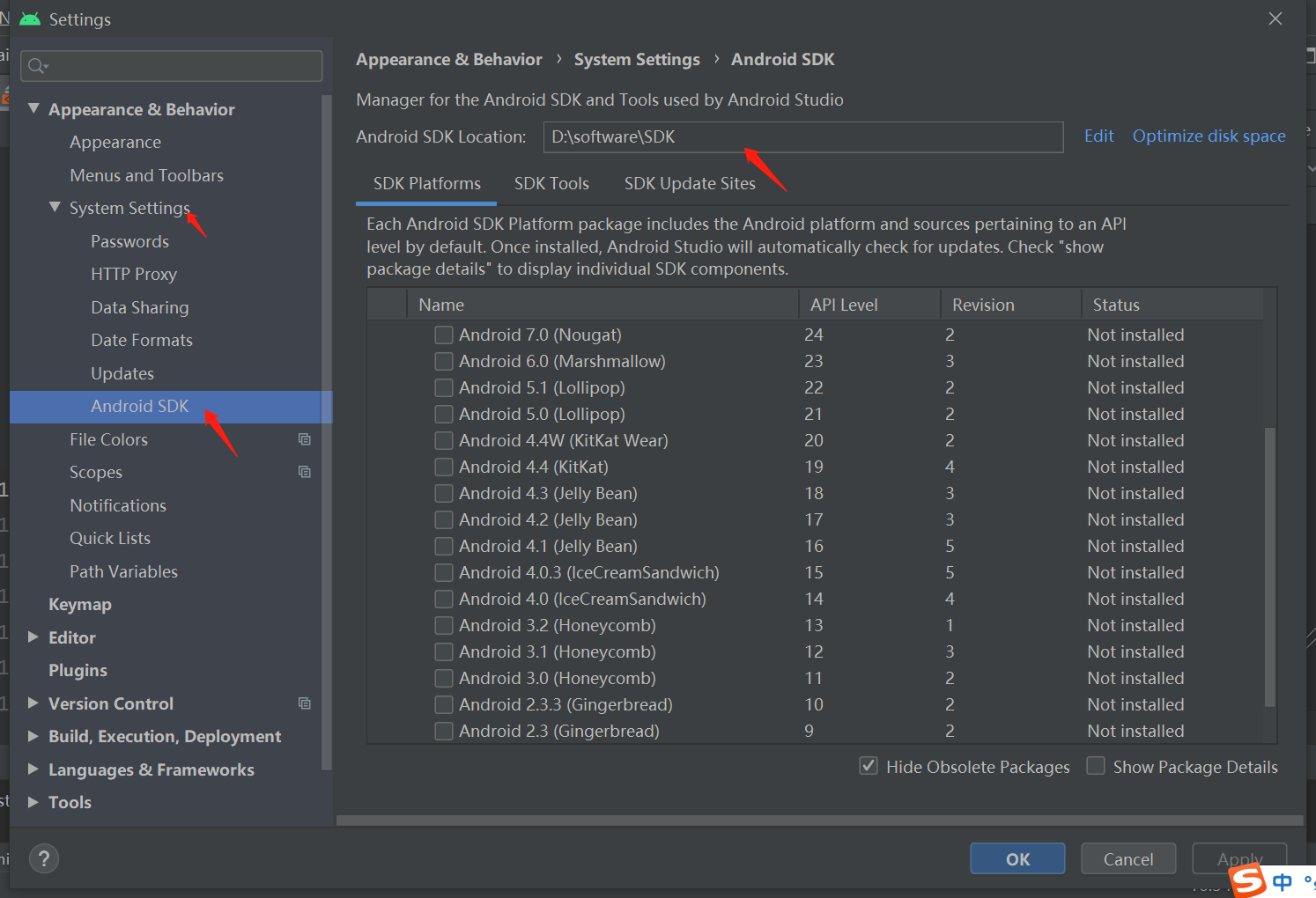Select Android SDK in the settings tree
The image size is (1316, 898).
click(x=171, y=407)
